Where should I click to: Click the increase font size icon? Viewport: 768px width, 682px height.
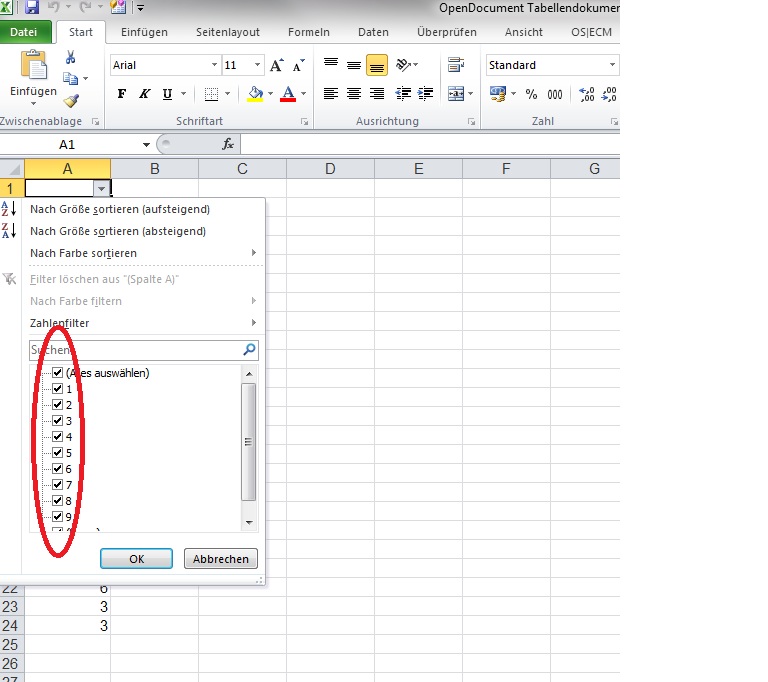pos(277,65)
